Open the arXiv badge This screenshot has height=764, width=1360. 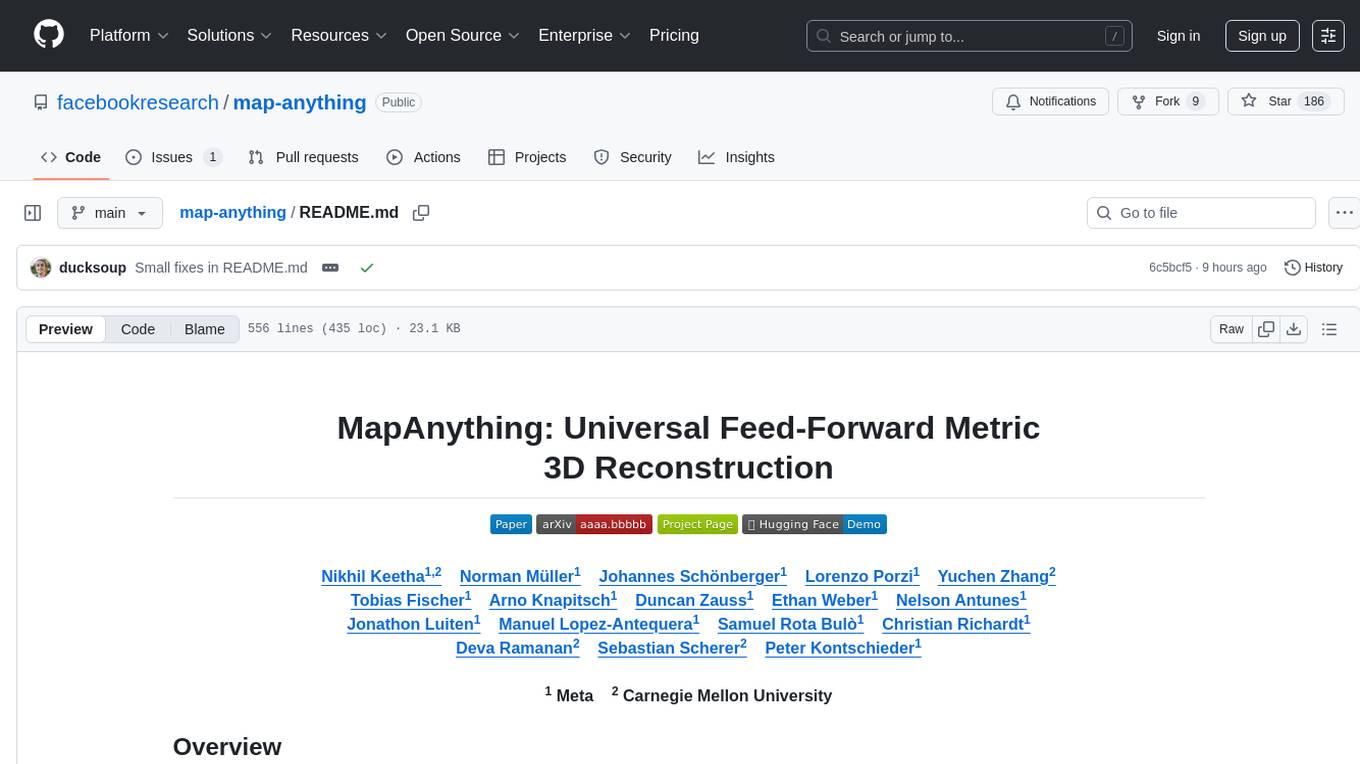[x=594, y=524]
